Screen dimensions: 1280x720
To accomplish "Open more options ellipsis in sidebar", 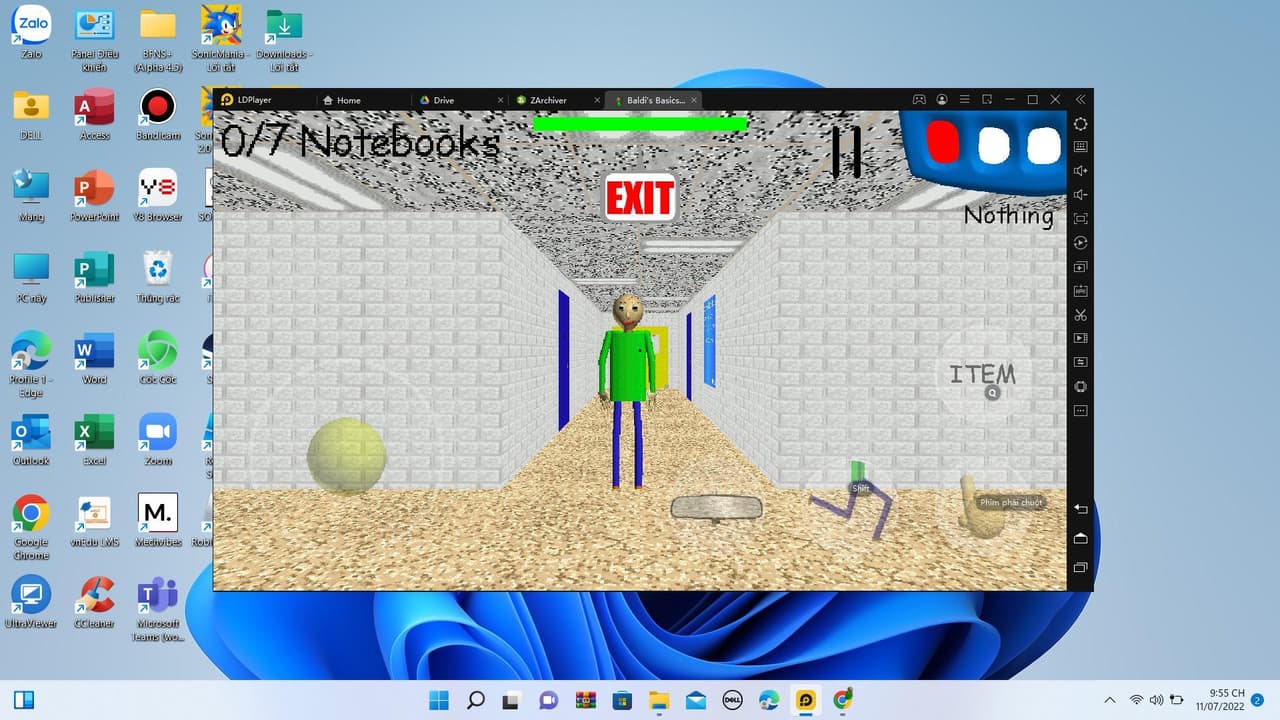I will pyautogui.click(x=1080, y=411).
